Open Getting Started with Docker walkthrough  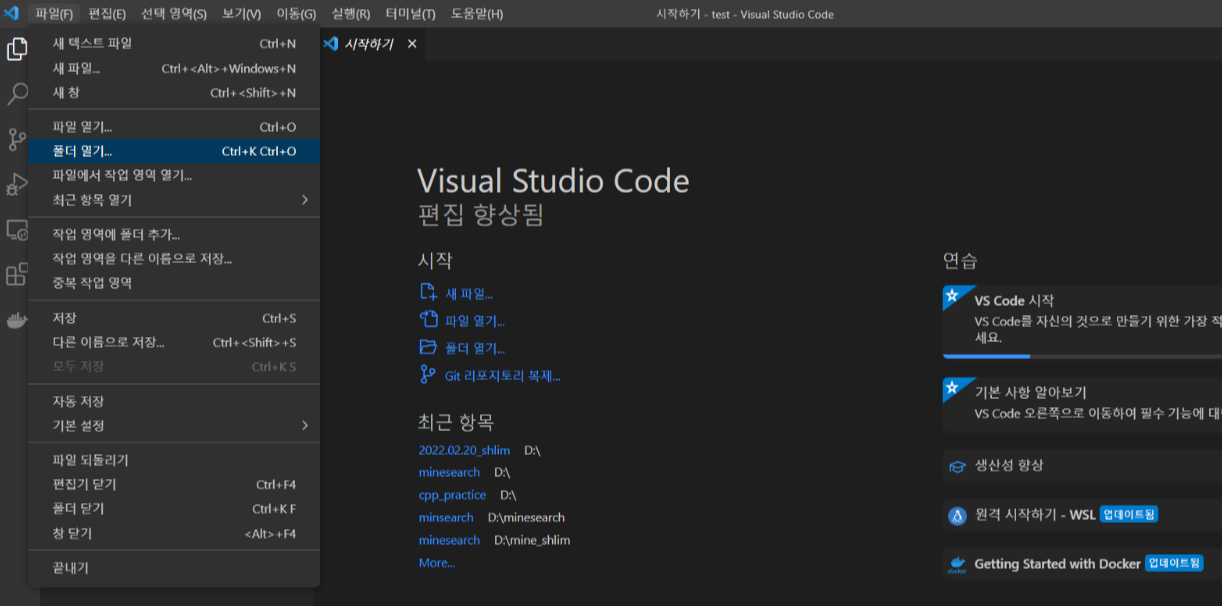1082,564
